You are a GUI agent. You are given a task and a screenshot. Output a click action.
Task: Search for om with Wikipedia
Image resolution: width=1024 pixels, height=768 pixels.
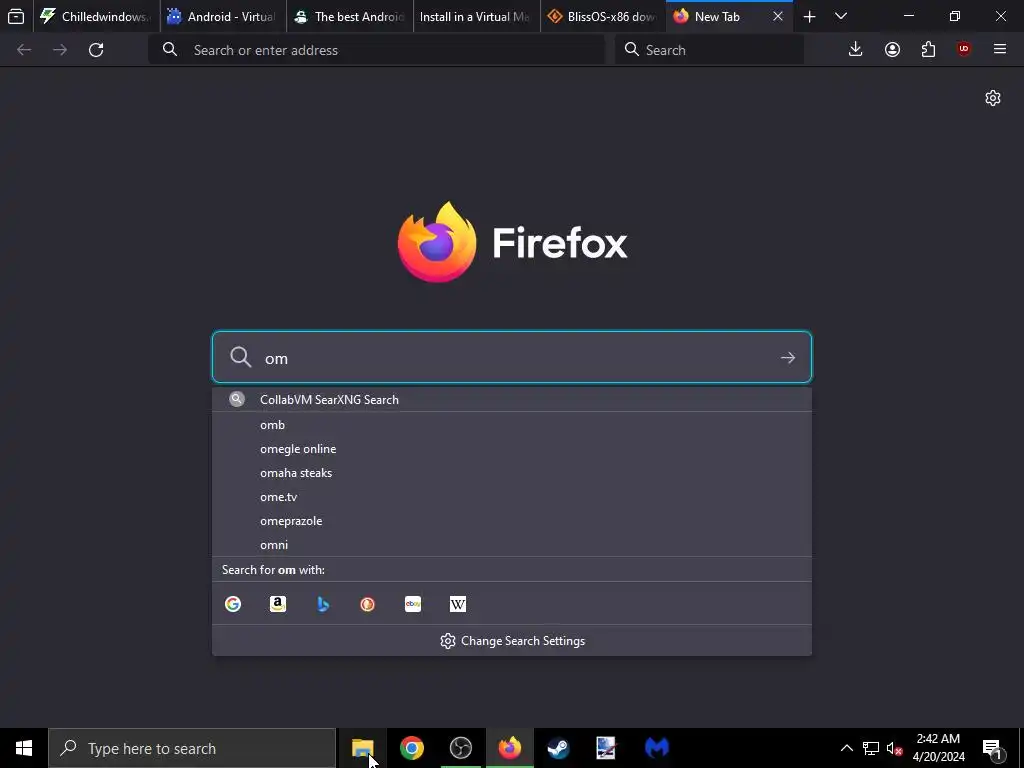pyautogui.click(x=458, y=604)
